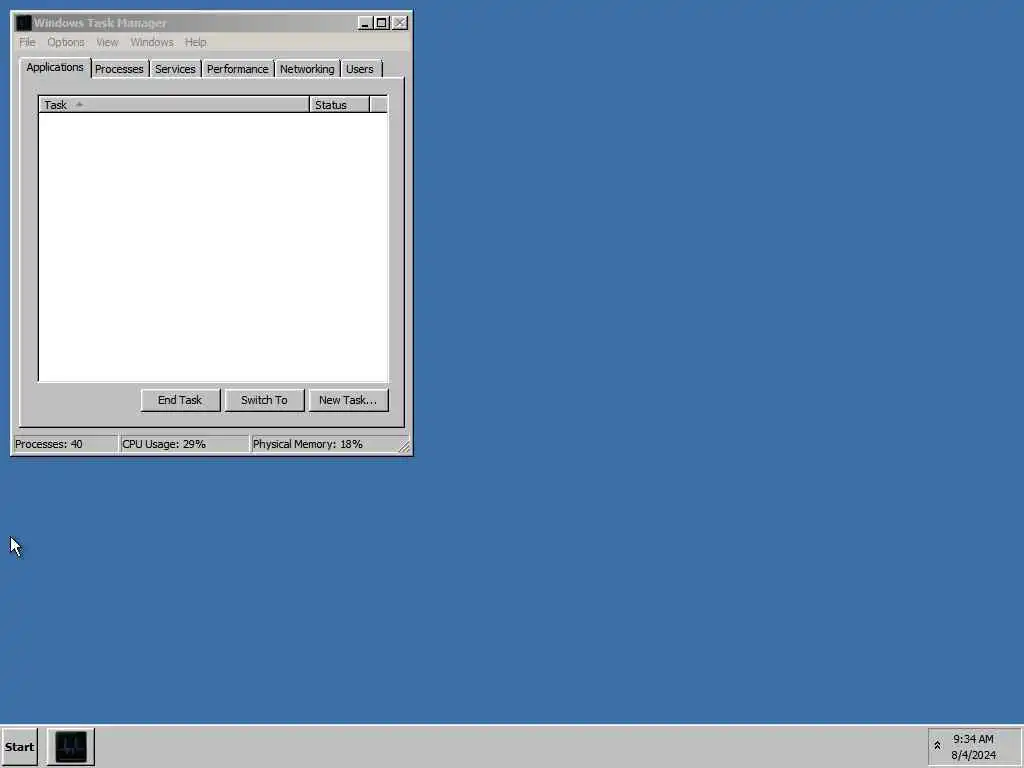Switch to the Networking tab

click(307, 69)
